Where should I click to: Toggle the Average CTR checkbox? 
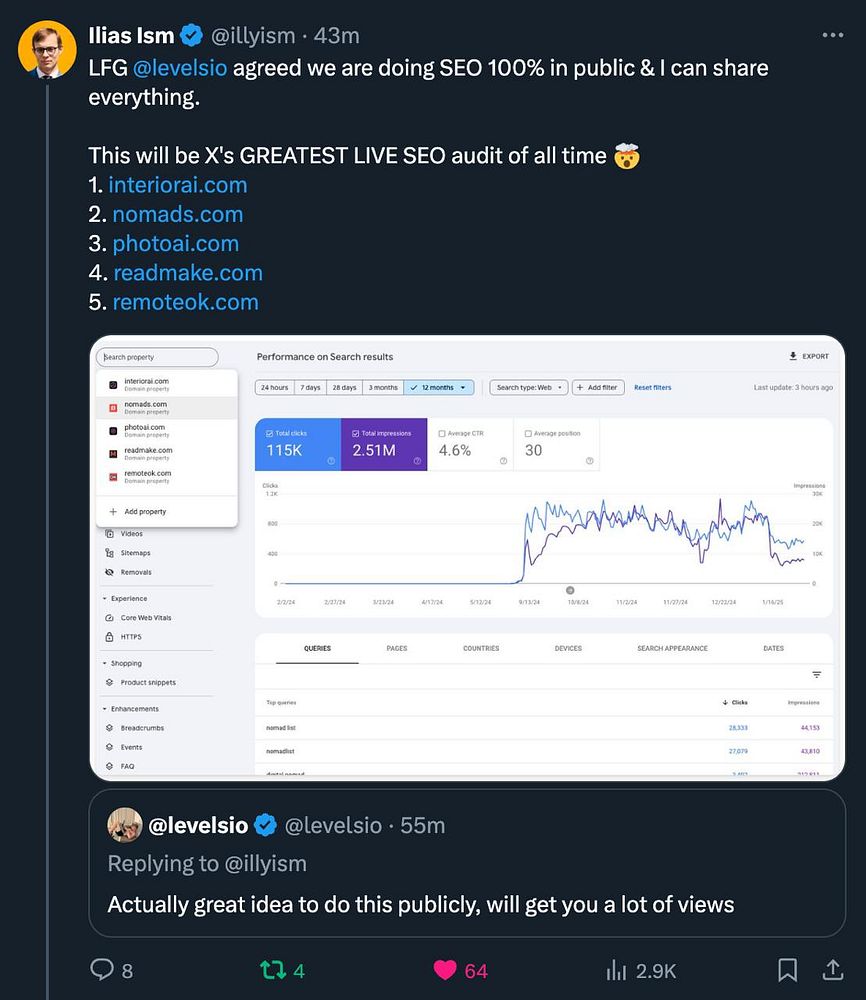(443, 433)
